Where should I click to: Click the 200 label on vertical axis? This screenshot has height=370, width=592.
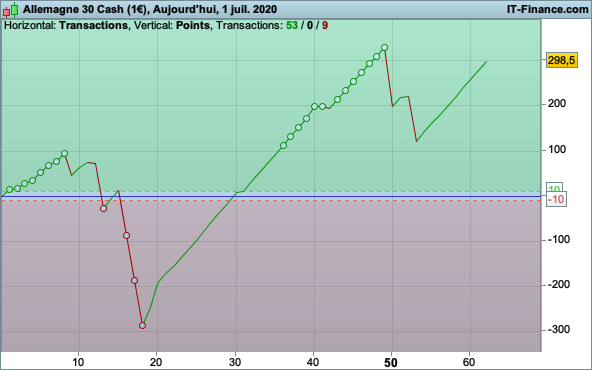coord(557,103)
